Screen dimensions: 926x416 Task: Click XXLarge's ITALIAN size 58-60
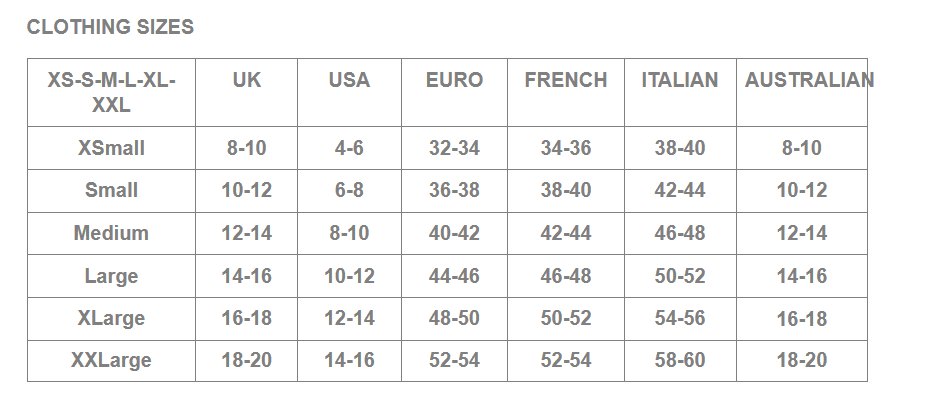(680, 360)
